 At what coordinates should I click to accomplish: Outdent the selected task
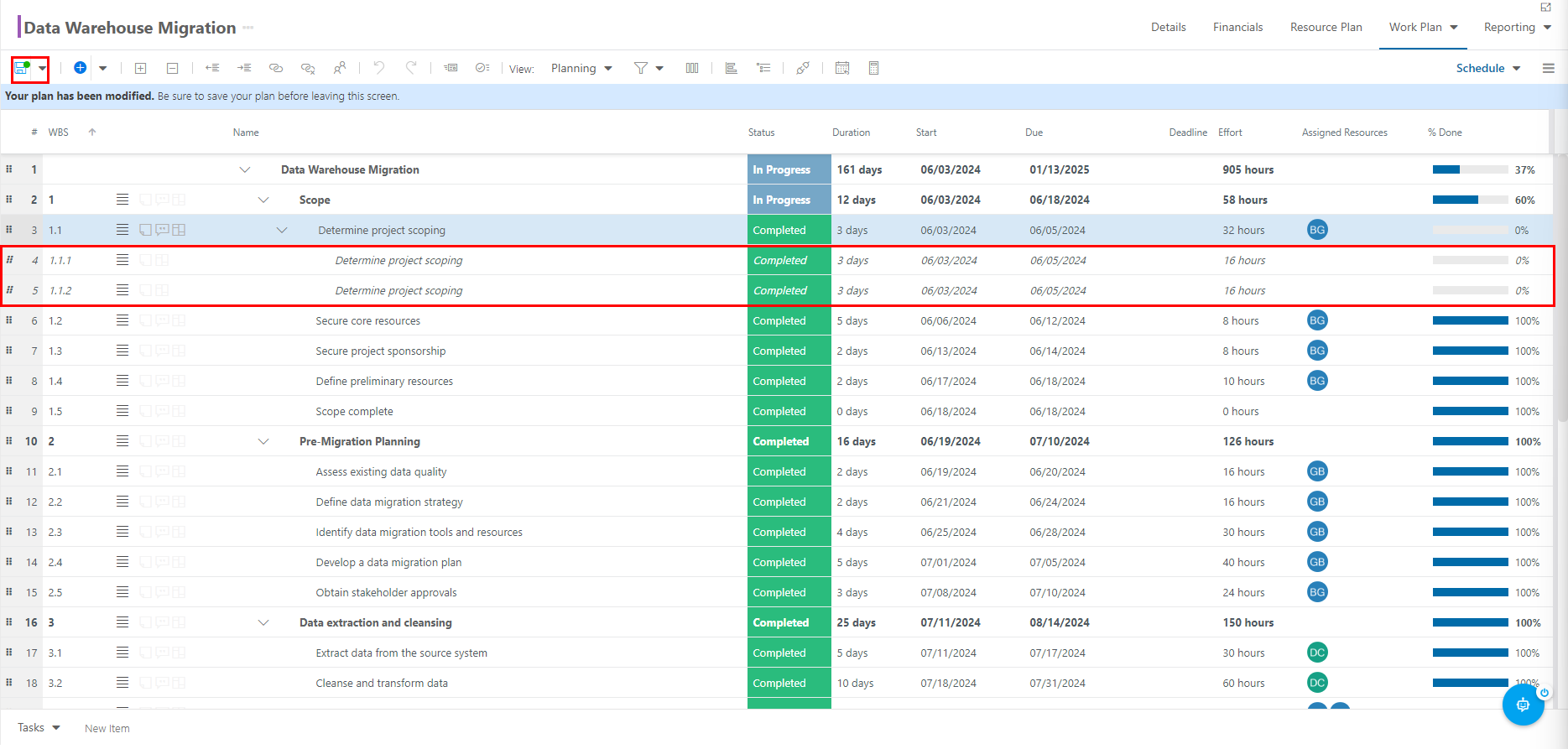pos(212,68)
